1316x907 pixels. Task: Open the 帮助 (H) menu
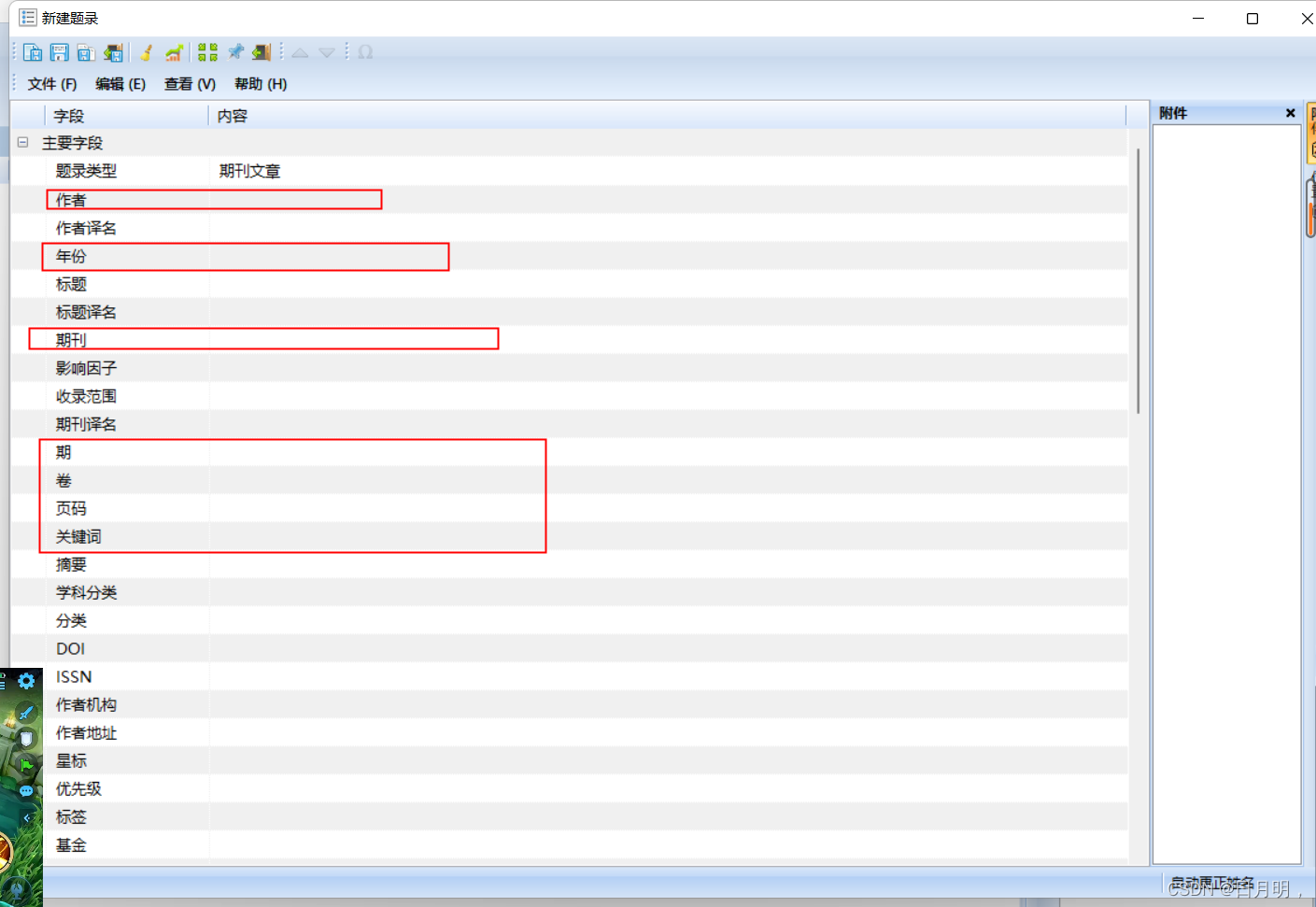(261, 84)
